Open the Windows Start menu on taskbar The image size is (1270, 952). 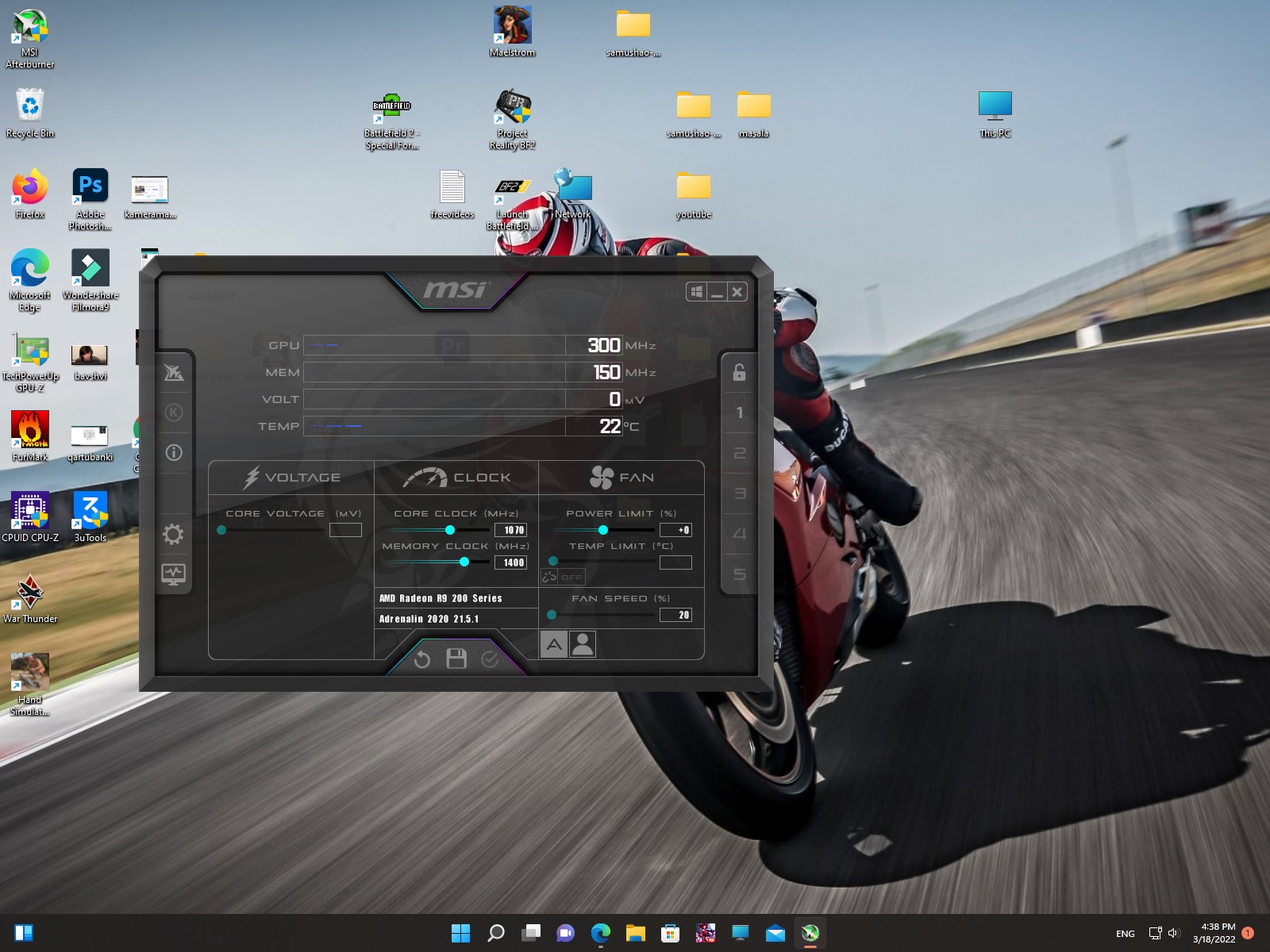click(460, 933)
